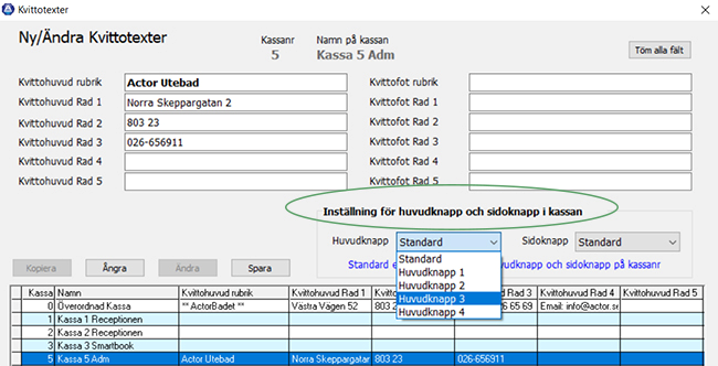The height and width of the screenshot is (366, 718).
Task: Click the Actor Utebad cell in grid
Action: (x=234, y=359)
